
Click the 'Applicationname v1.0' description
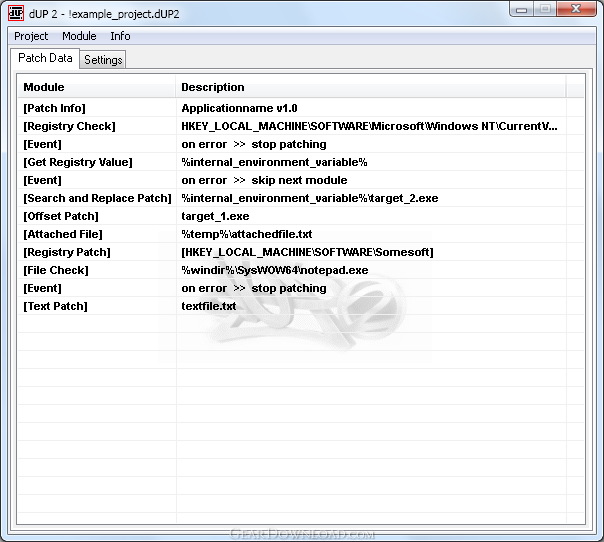[239, 108]
